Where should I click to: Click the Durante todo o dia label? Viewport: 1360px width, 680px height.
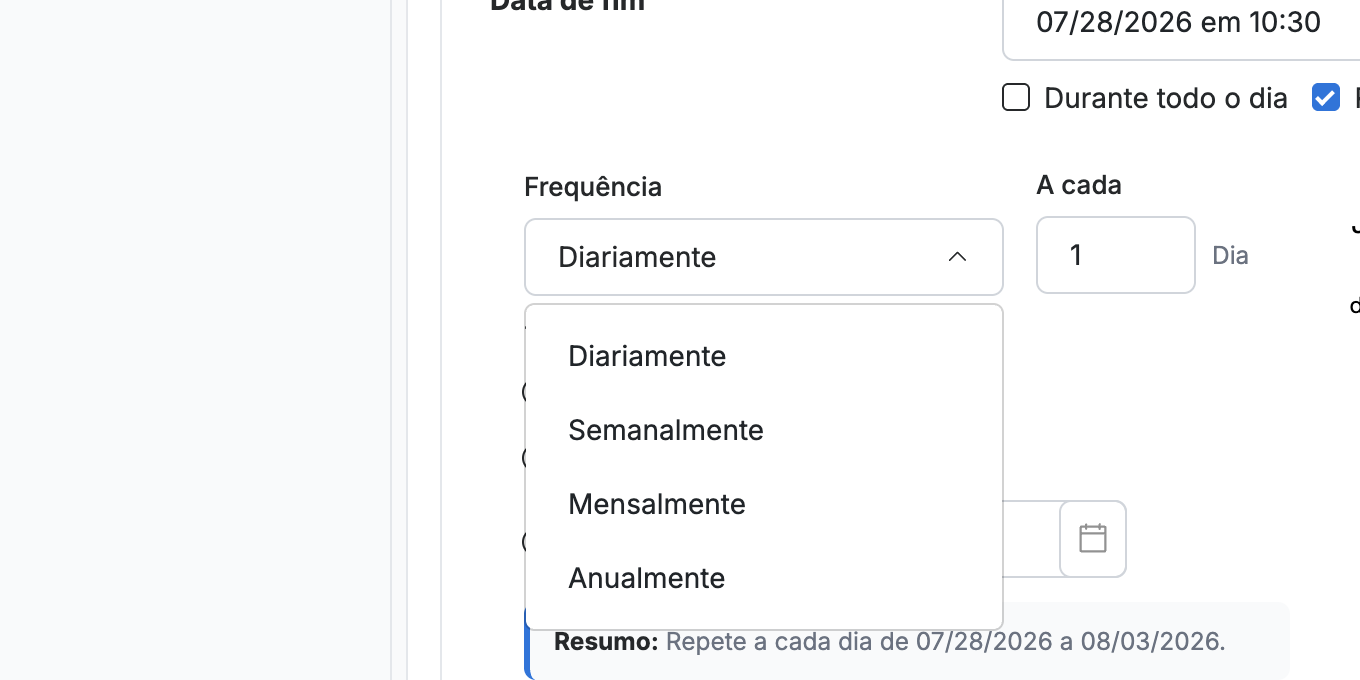[x=1166, y=98]
